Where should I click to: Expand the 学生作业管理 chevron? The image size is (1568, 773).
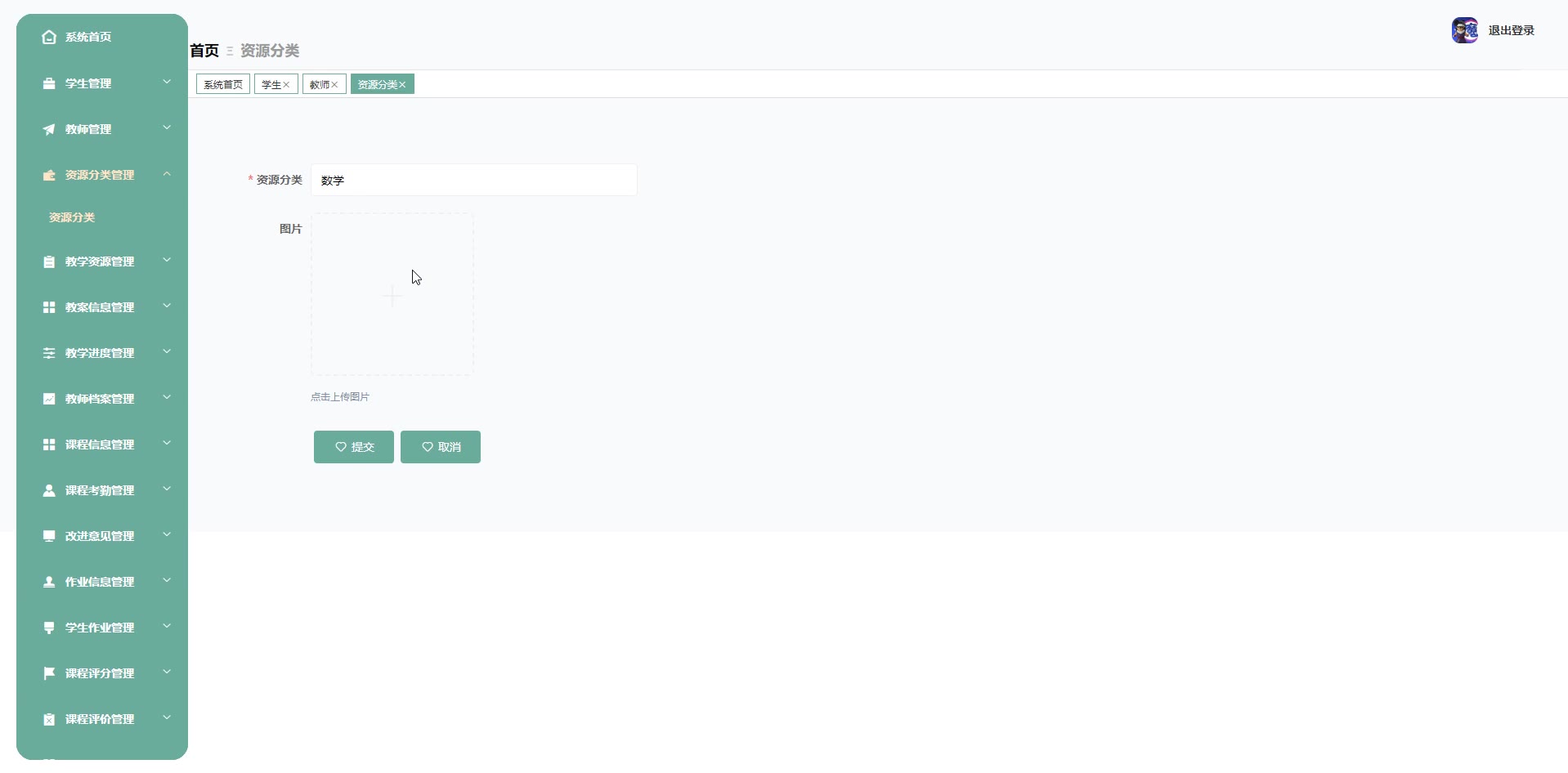(x=167, y=627)
